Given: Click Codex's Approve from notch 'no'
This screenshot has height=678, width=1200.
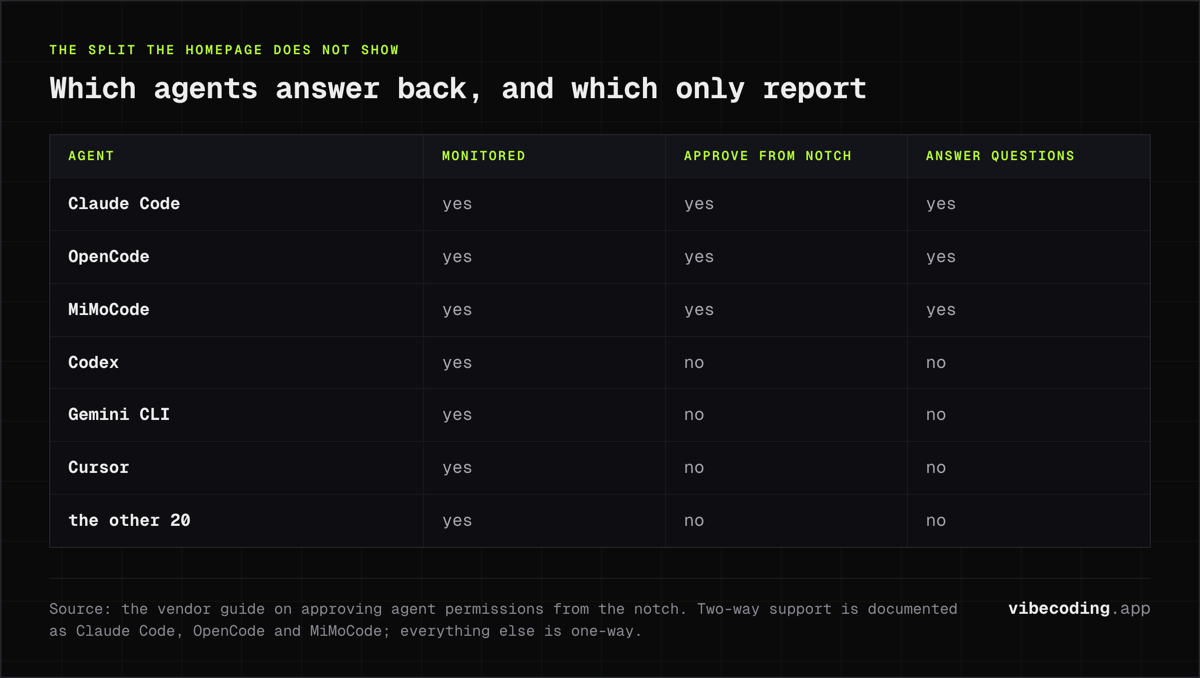Looking at the screenshot, I should coord(694,363).
